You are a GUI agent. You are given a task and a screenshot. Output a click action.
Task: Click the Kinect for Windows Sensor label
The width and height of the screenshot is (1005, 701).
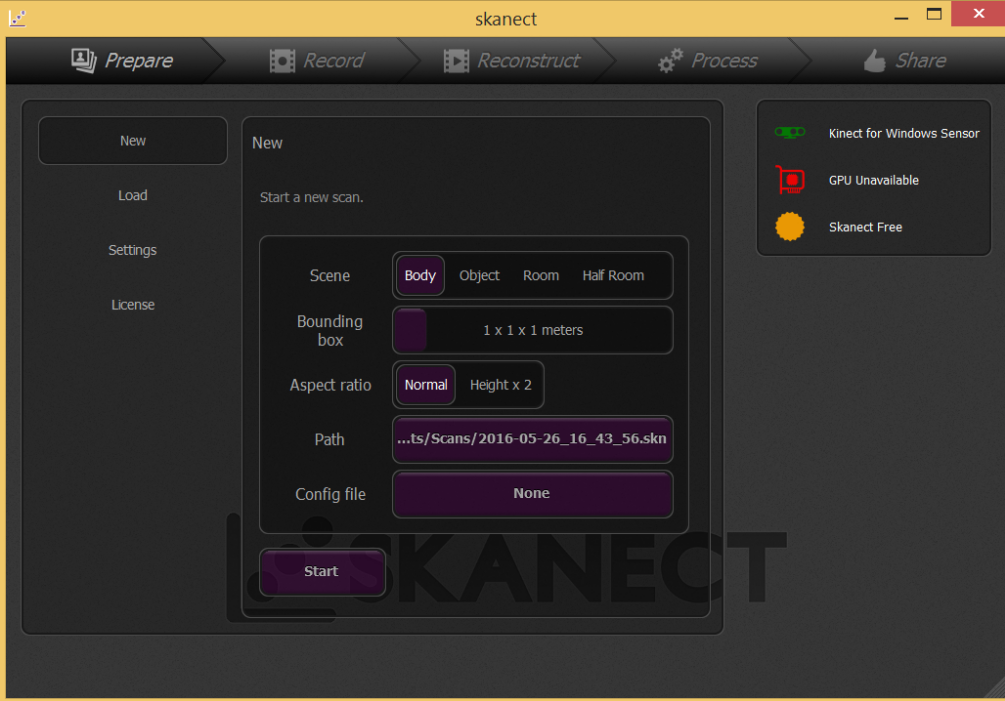point(904,133)
